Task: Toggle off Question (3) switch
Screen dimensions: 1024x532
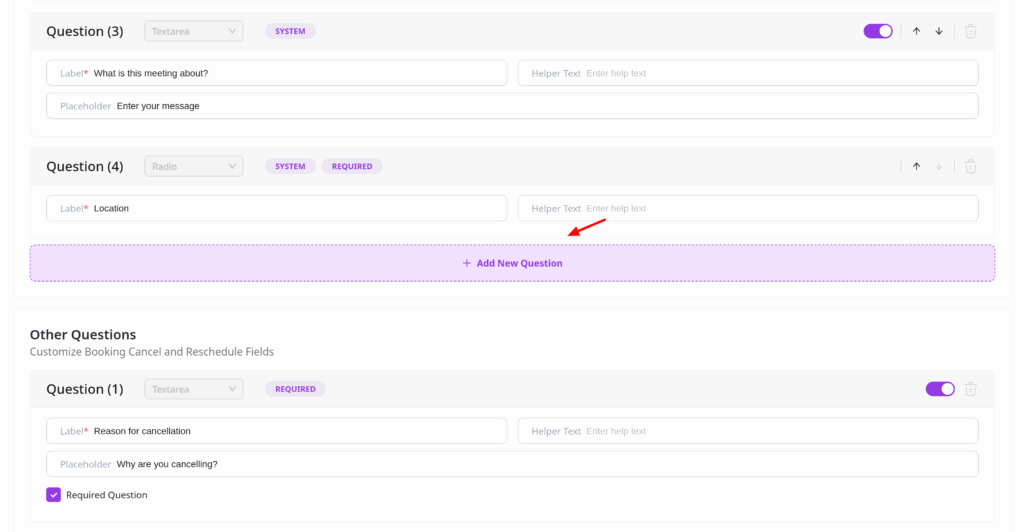Action: tap(878, 31)
